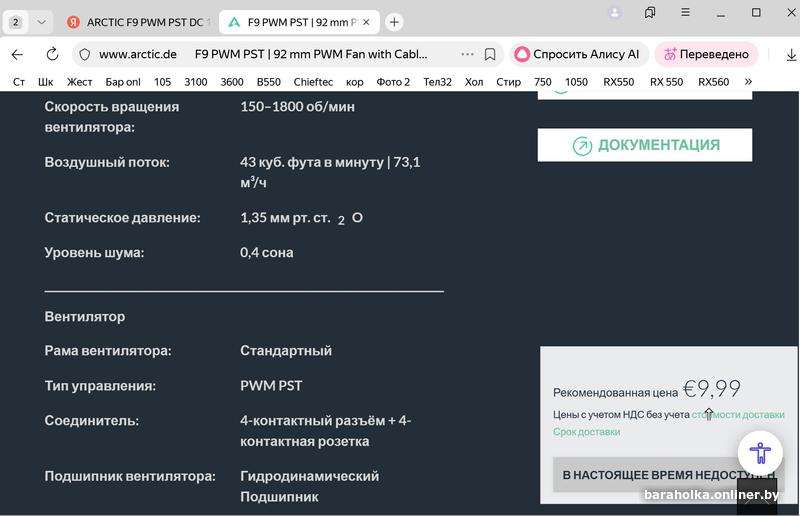Viewport: 800px width, 516px height.
Task: Open the three-dots page menu in address bar
Action: tap(467, 54)
